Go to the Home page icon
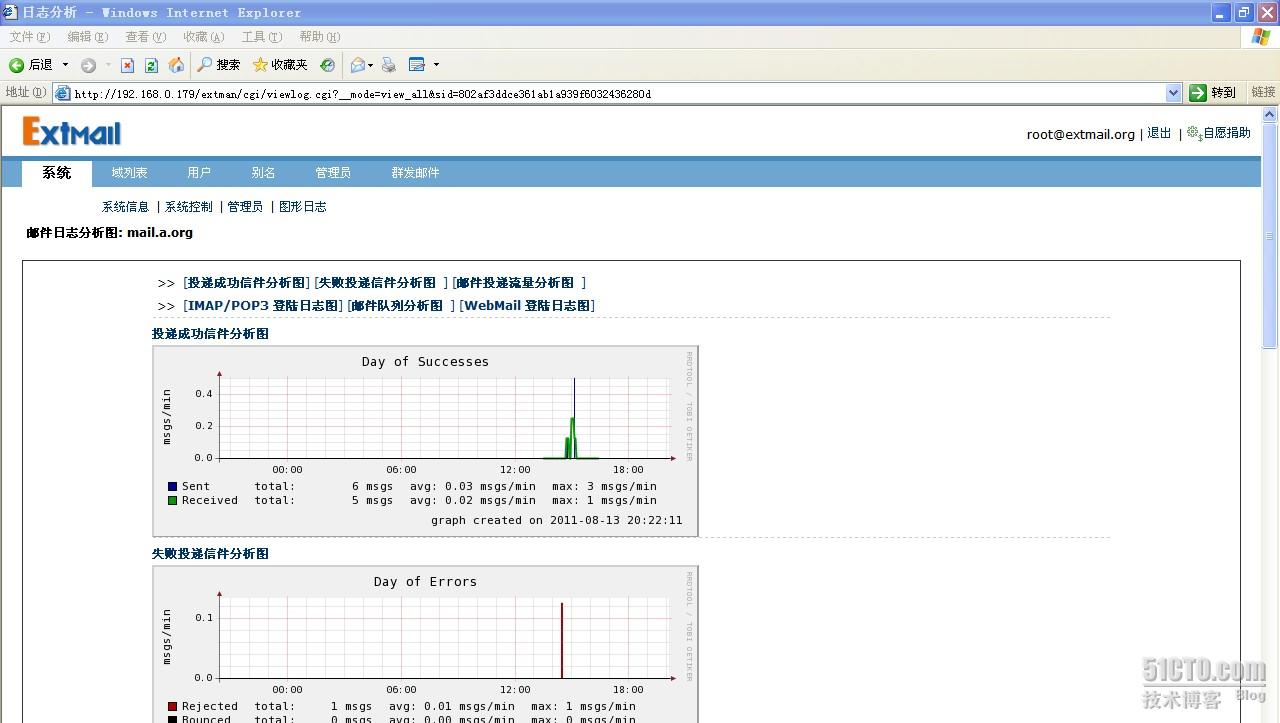The image size is (1280, 723). coord(176,65)
